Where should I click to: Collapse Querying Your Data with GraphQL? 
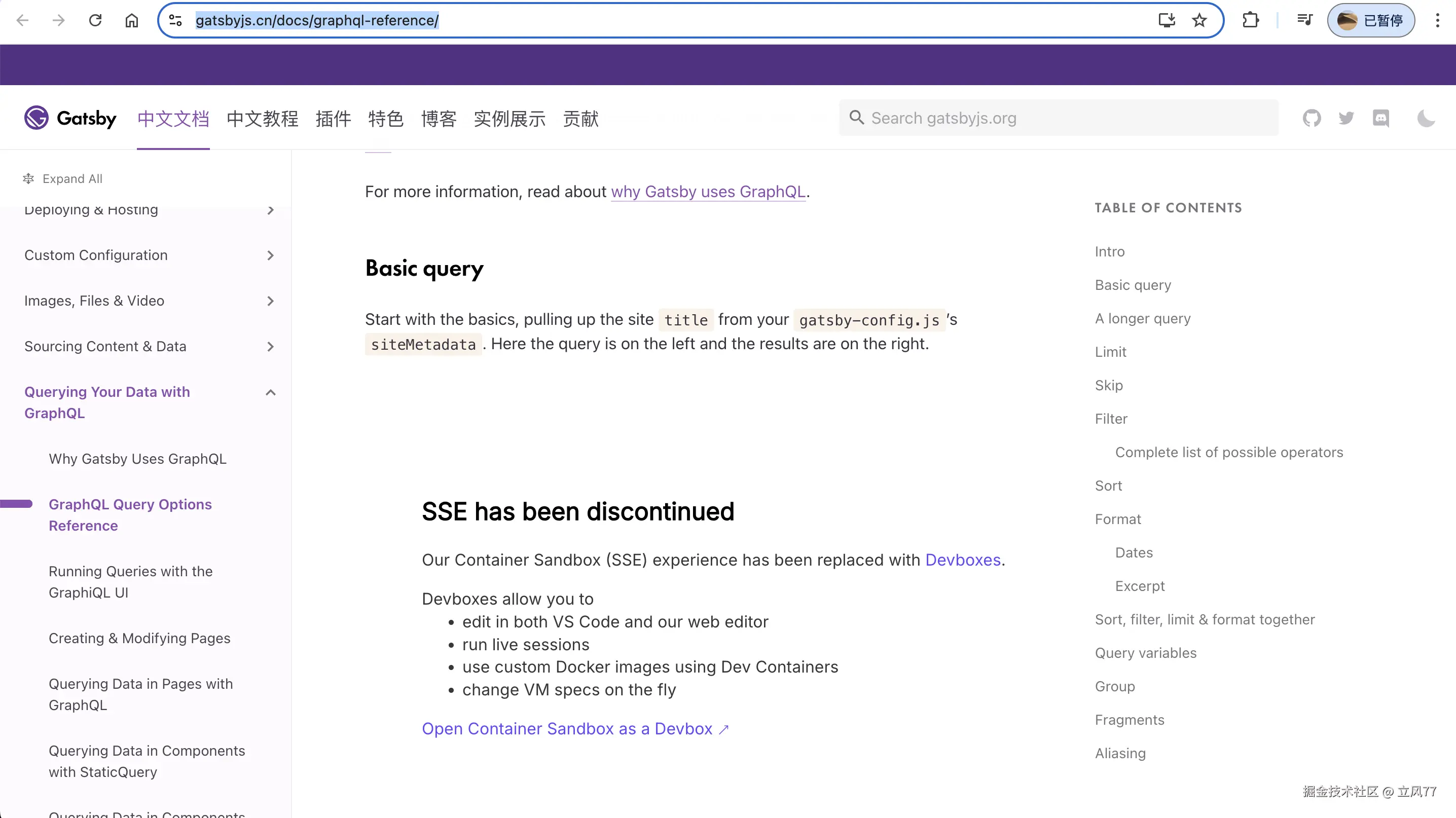point(270,393)
